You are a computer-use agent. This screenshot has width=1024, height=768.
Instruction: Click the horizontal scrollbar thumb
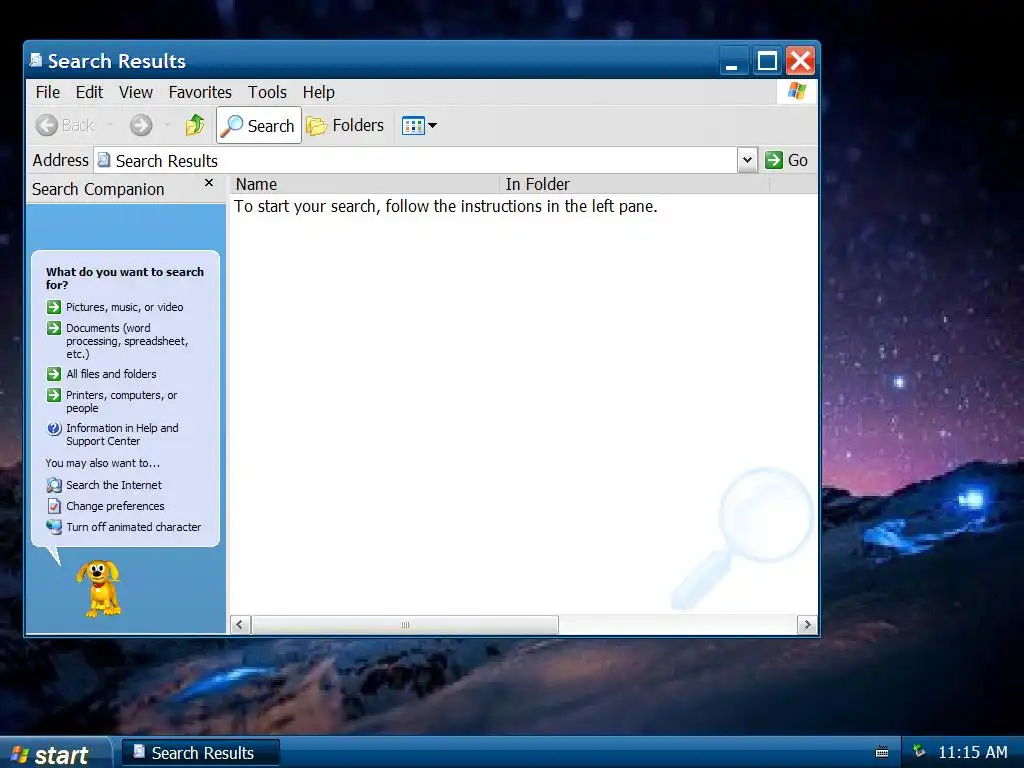[405, 625]
